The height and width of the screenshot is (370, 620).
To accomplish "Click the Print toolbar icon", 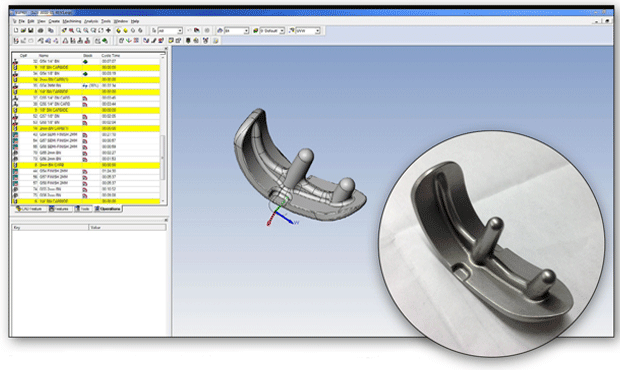I will pyautogui.click(x=40, y=30).
